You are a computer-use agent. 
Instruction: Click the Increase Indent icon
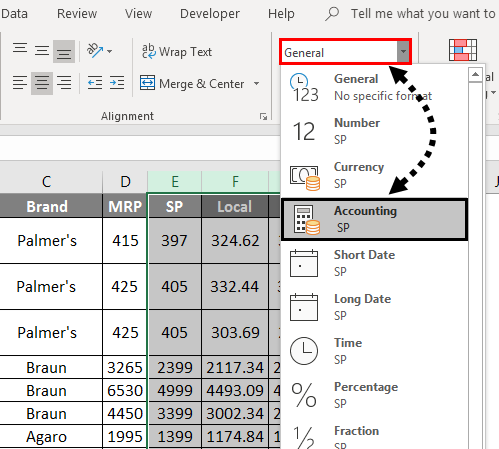coord(117,83)
